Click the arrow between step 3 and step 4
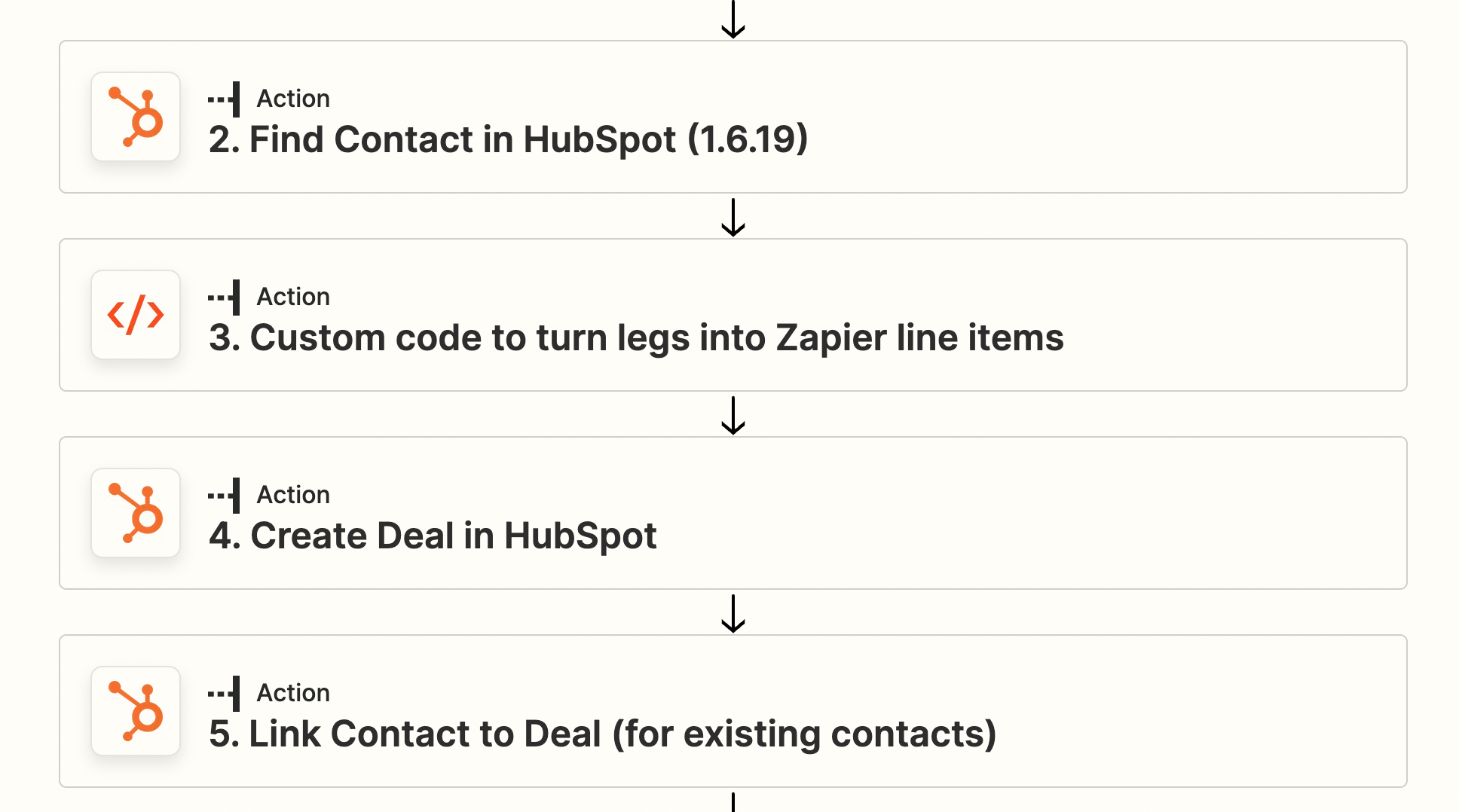 (732, 416)
